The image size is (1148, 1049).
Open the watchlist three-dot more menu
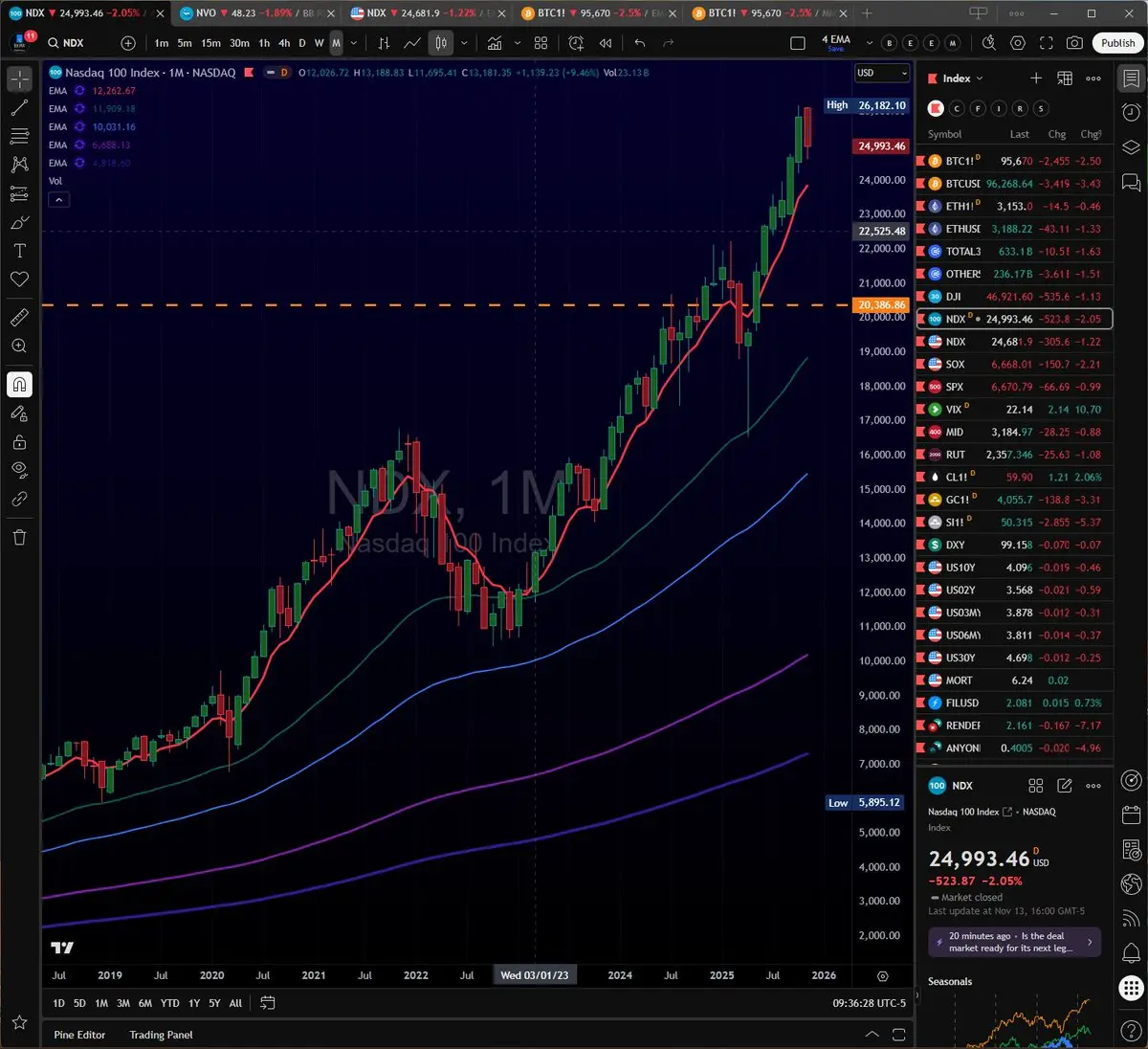[x=1093, y=78]
